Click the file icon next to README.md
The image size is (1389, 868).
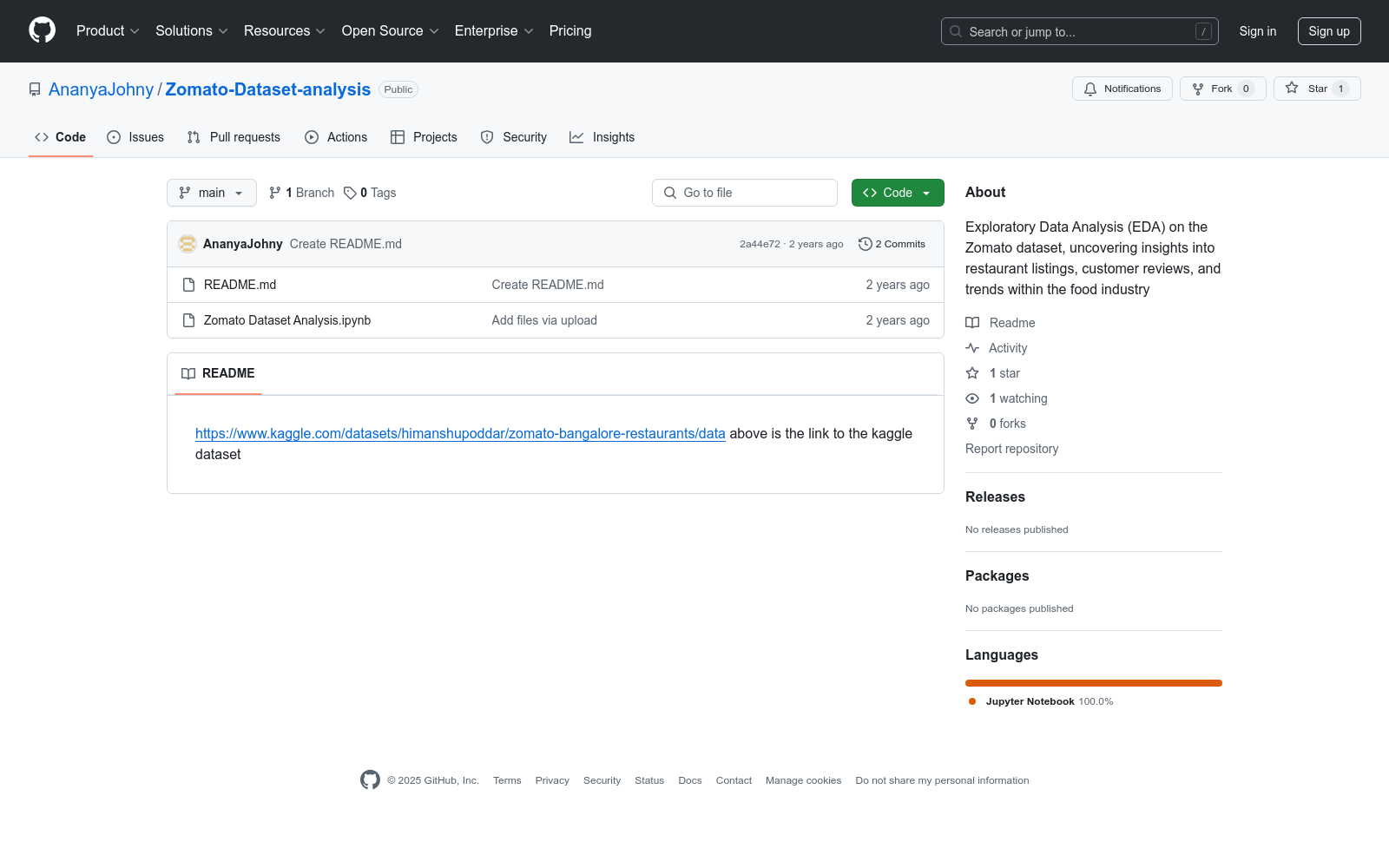(x=188, y=285)
